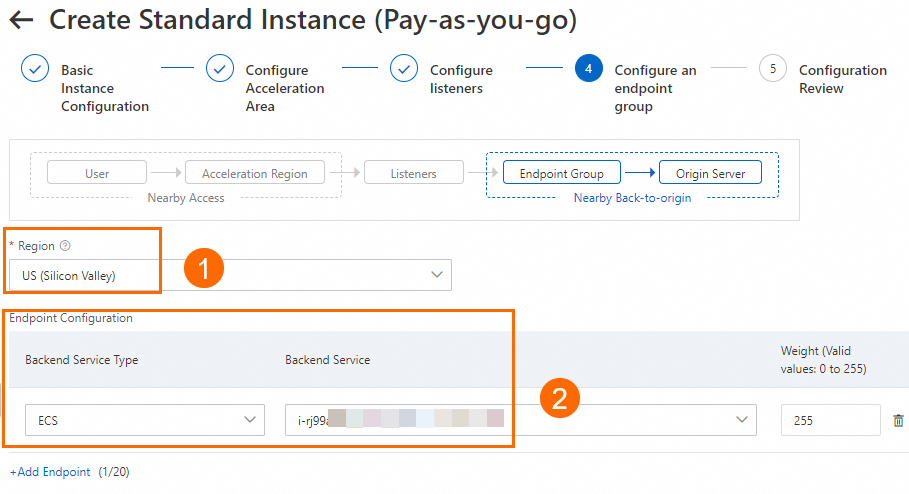Click the Endpoint Group diagram box
The image size is (909, 494).
[x=562, y=173]
